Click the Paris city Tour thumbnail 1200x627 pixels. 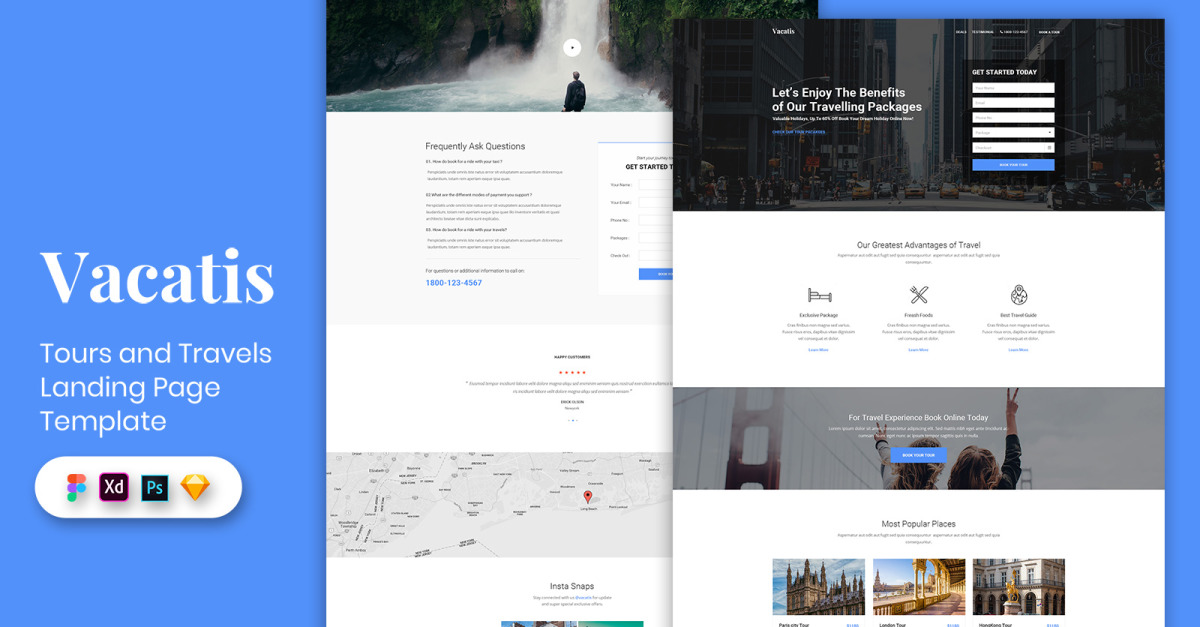pos(818,587)
